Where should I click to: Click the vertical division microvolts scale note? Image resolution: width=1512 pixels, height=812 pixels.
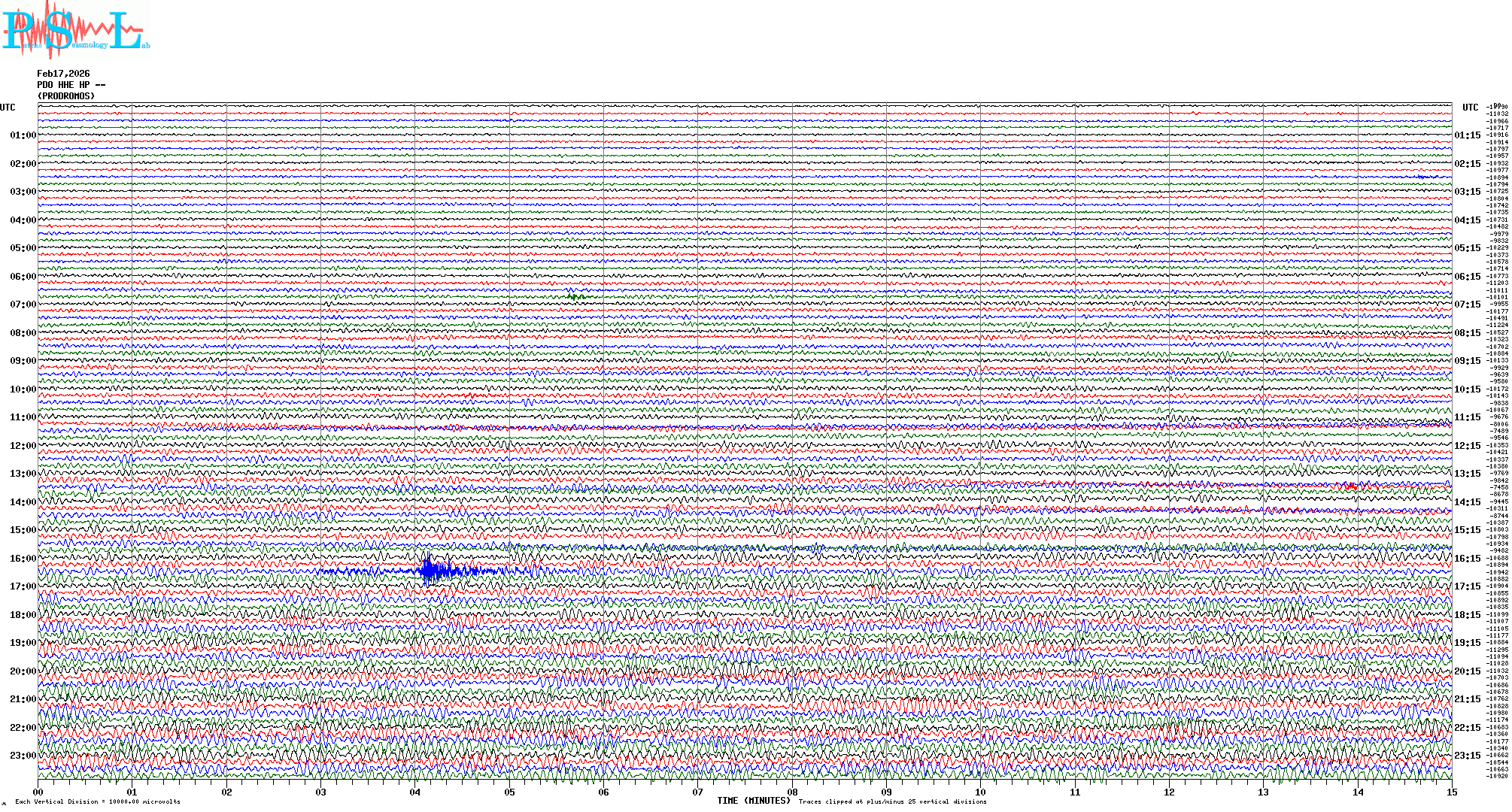pyautogui.click(x=98, y=801)
